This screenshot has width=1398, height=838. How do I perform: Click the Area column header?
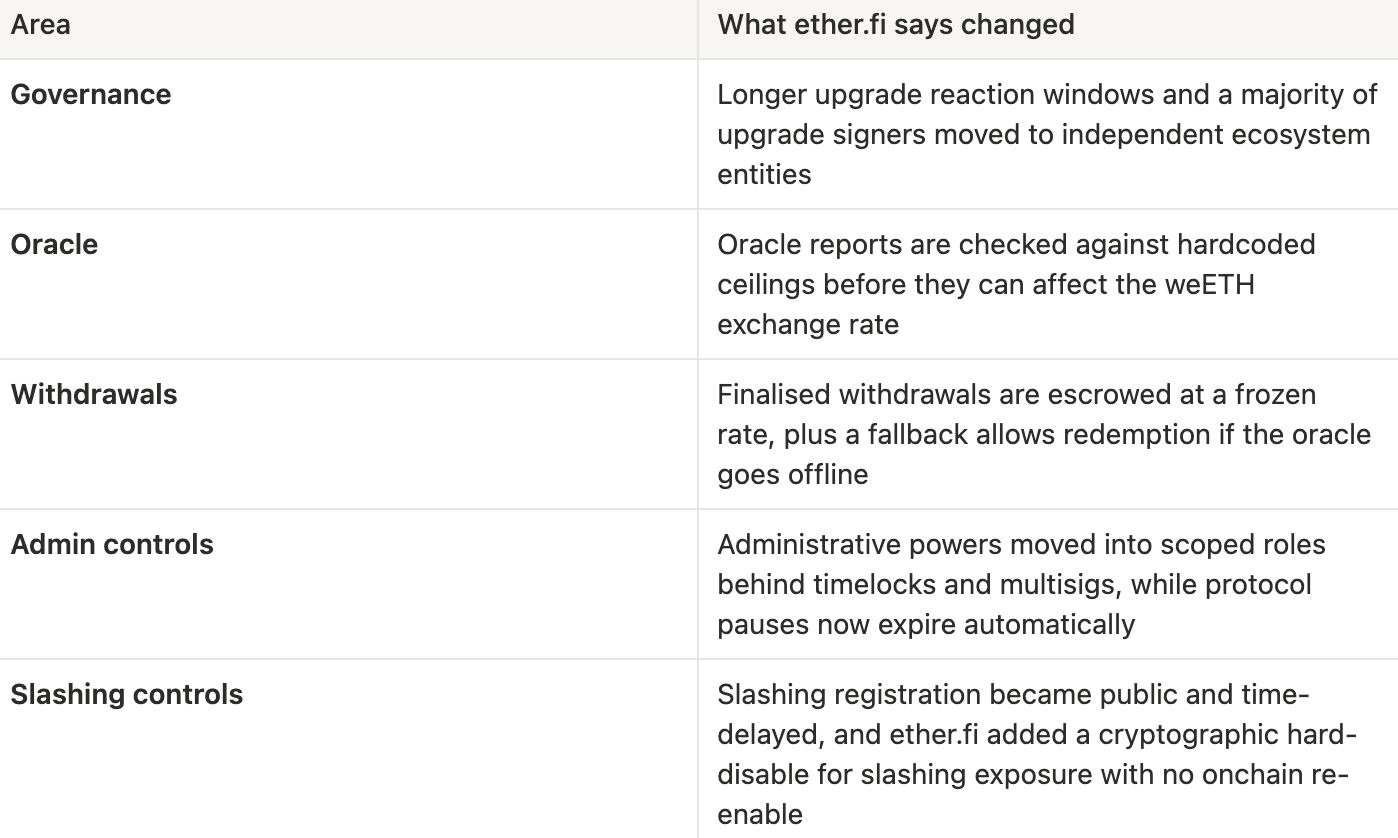point(41,25)
